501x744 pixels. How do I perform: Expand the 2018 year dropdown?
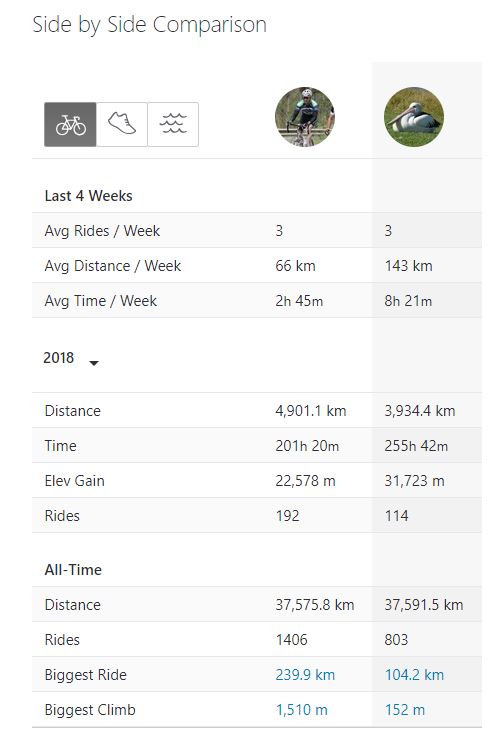pyautogui.click(x=71, y=358)
